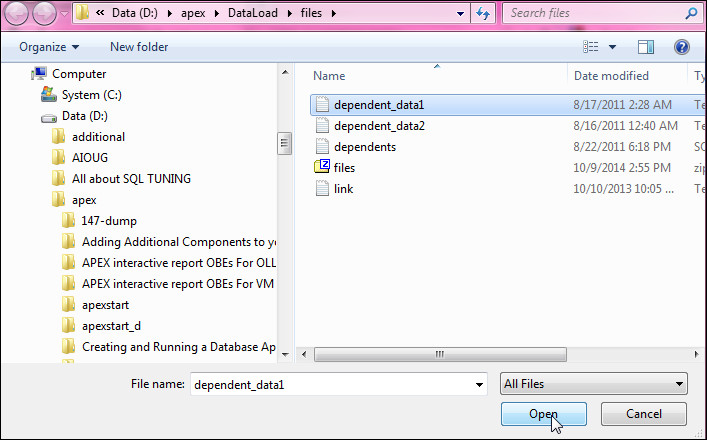Sort by the Name column header
The width and height of the screenshot is (707, 440).
click(329, 76)
